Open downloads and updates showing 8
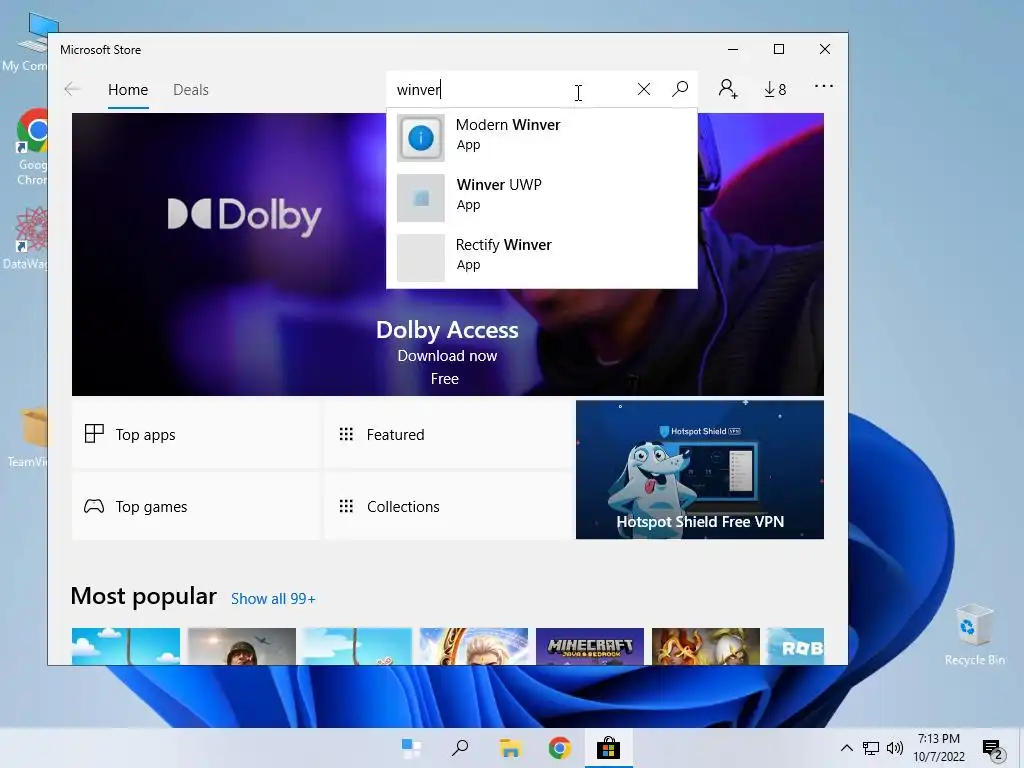This screenshot has width=1024, height=768. point(775,89)
